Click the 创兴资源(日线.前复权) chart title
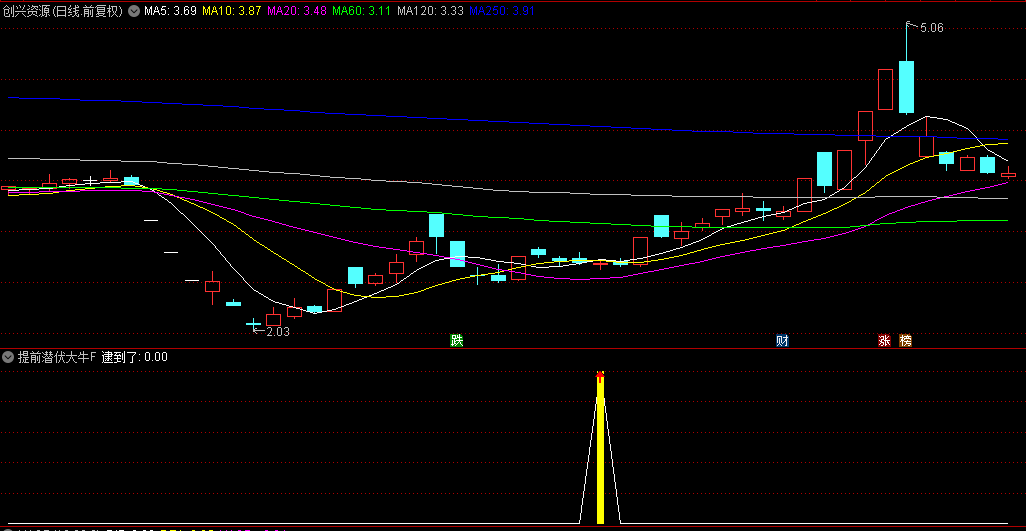The height and width of the screenshot is (531, 1026). pyautogui.click(x=62, y=11)
